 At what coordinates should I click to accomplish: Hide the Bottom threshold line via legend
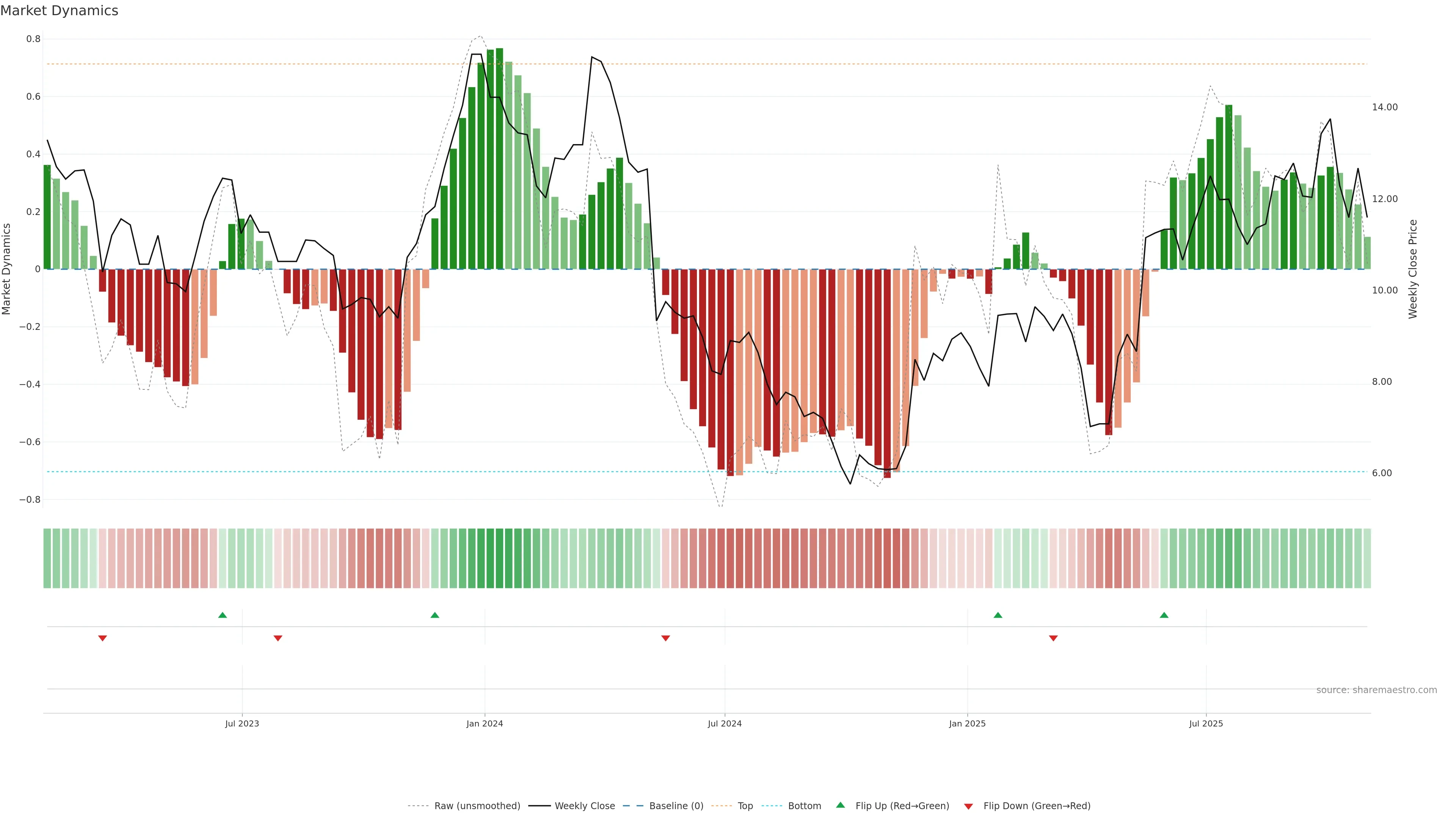(x=804, y=806)
